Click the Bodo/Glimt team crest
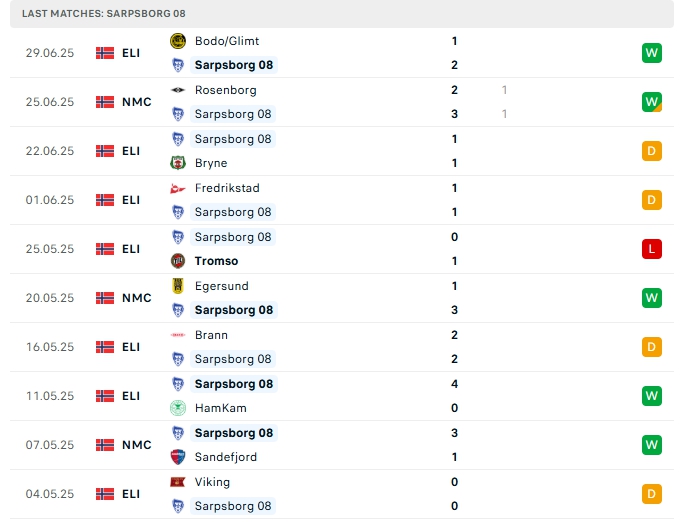 click(178, 41)
